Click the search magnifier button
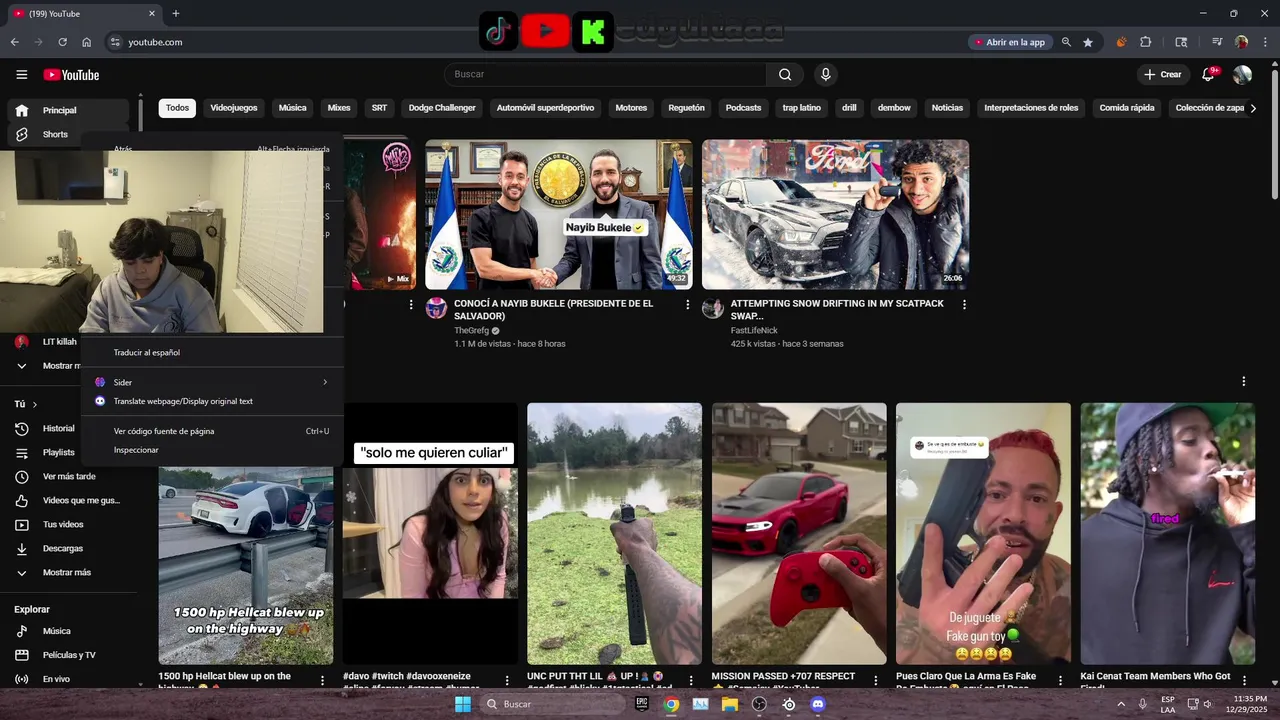1280x720 pixels. [785, 74]
